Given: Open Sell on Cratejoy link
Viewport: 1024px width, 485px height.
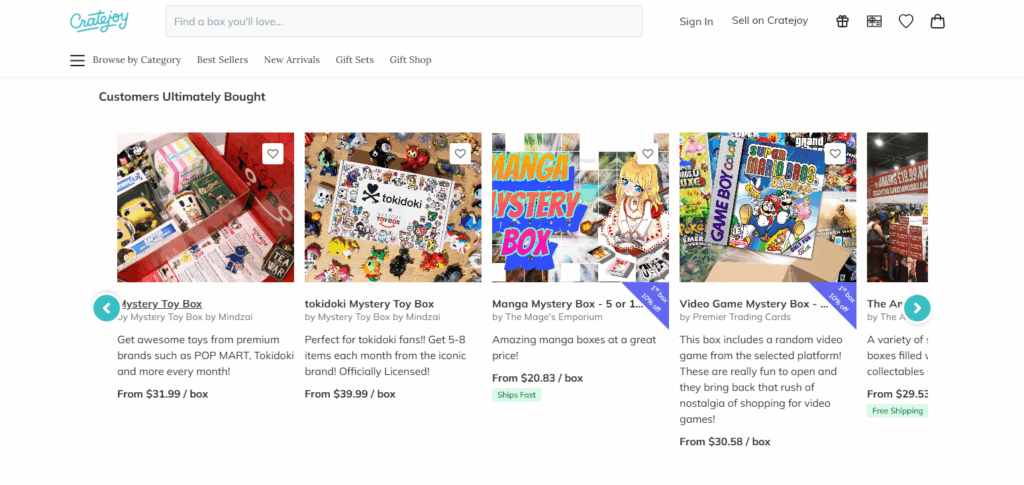Looking at the screenshot, I should [x=770, y=21].
